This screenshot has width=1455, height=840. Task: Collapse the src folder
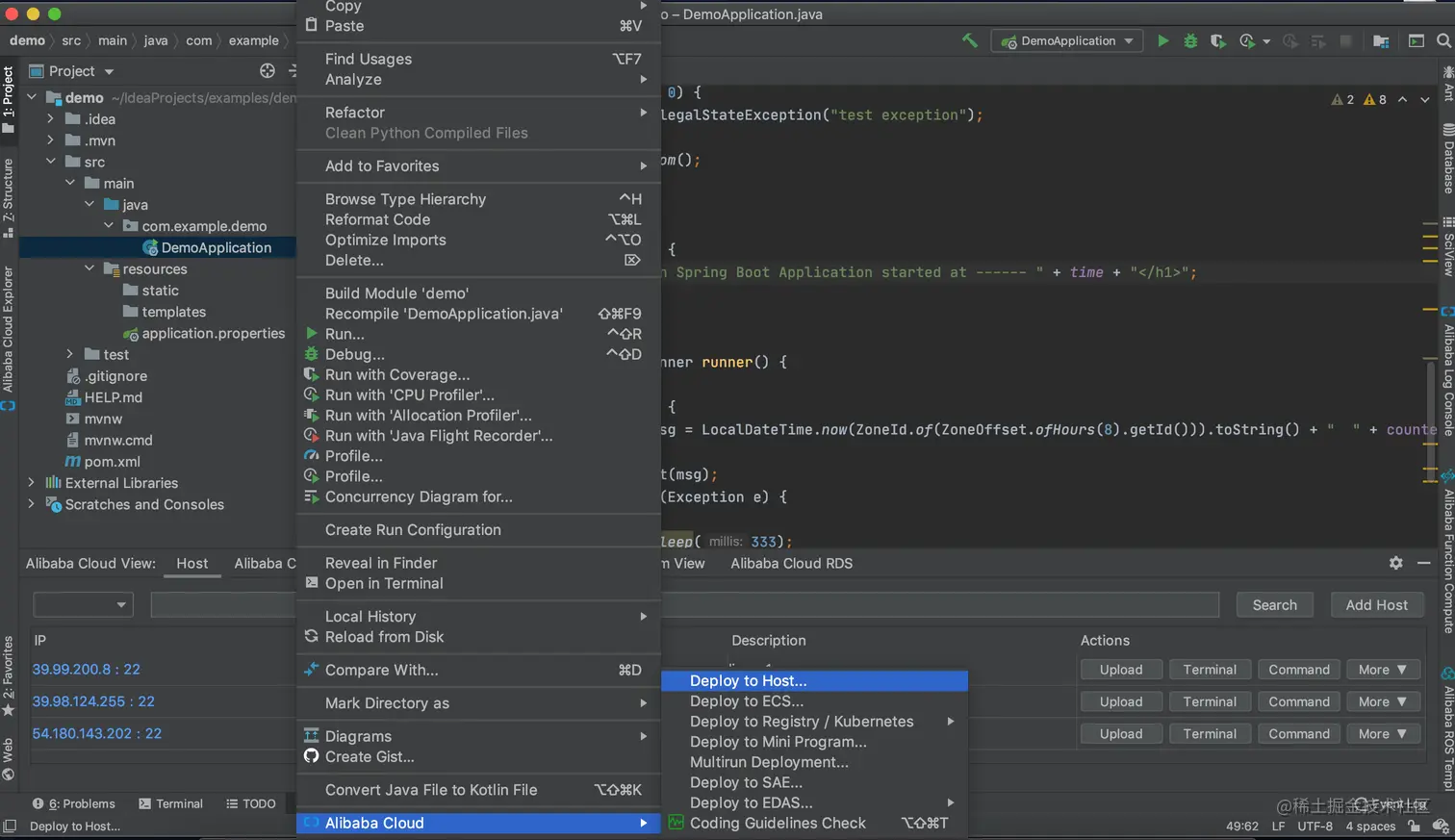[51, 162]
